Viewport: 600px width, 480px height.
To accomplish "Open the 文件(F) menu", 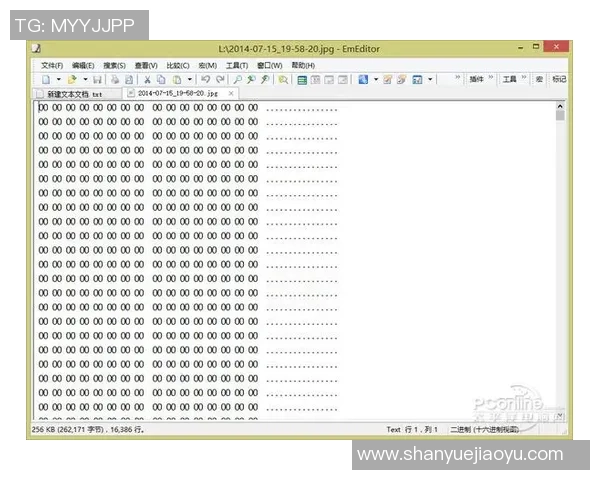I will tap(52, 65).
